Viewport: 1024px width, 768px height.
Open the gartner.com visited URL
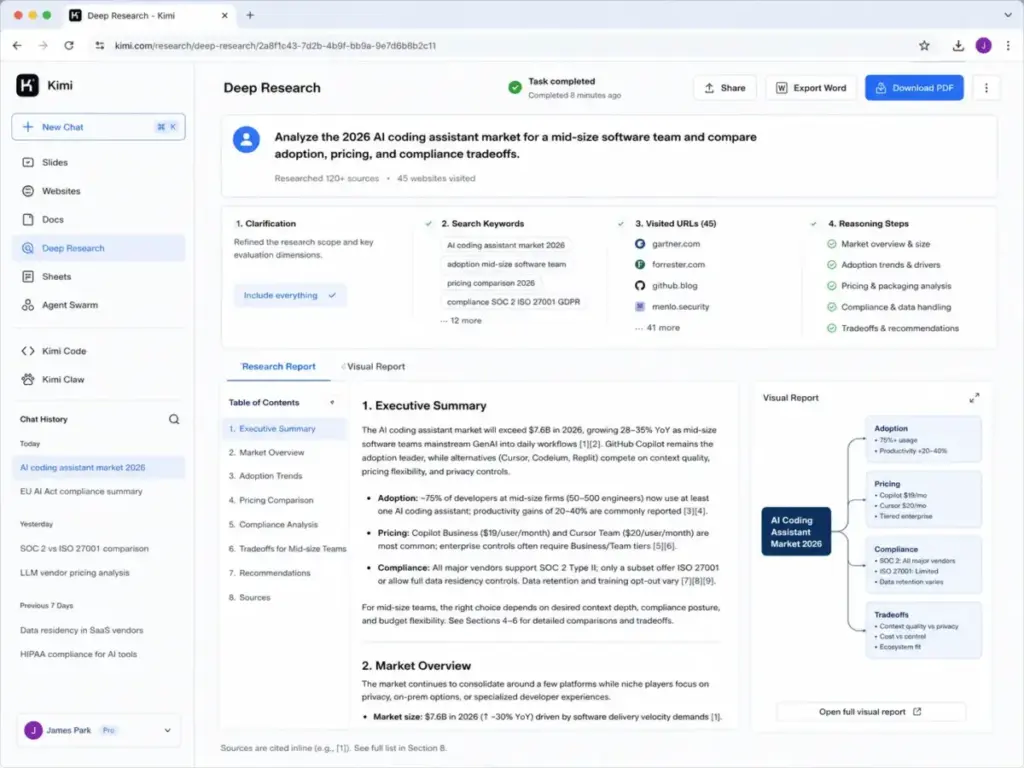[667, 244]
